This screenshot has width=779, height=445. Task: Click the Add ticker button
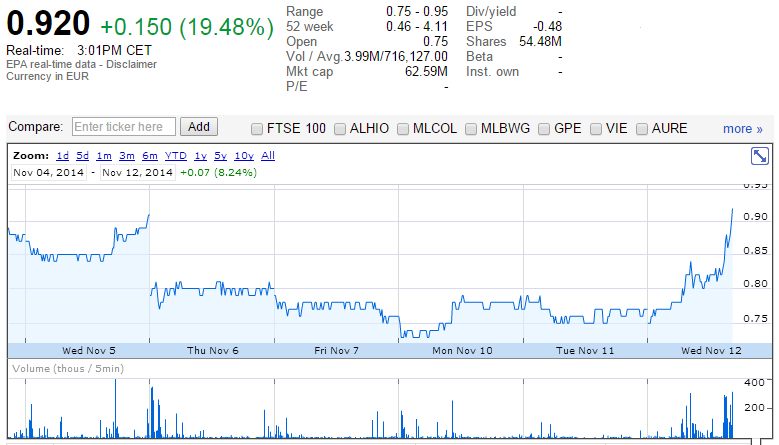pyautogui.click(x=199, y=127)
